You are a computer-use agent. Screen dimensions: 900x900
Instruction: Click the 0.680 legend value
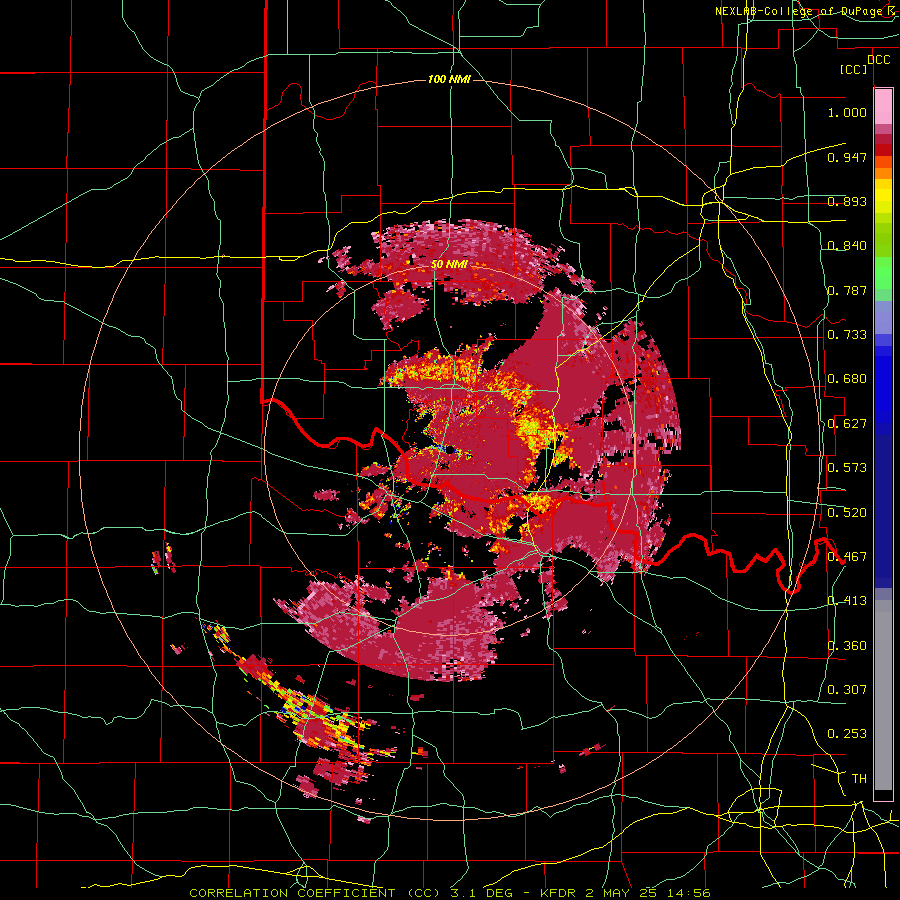click(847, 379)
